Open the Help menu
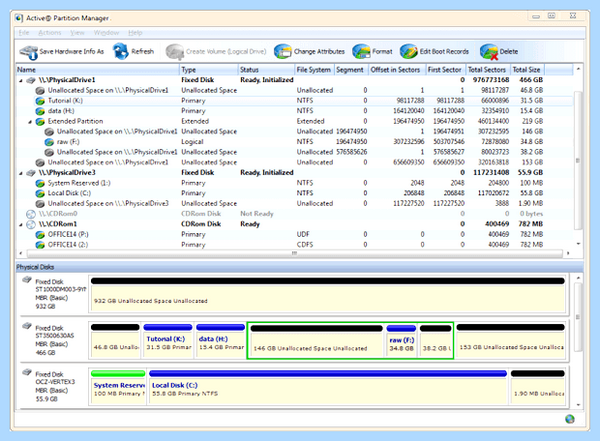 tap(135, 33)
